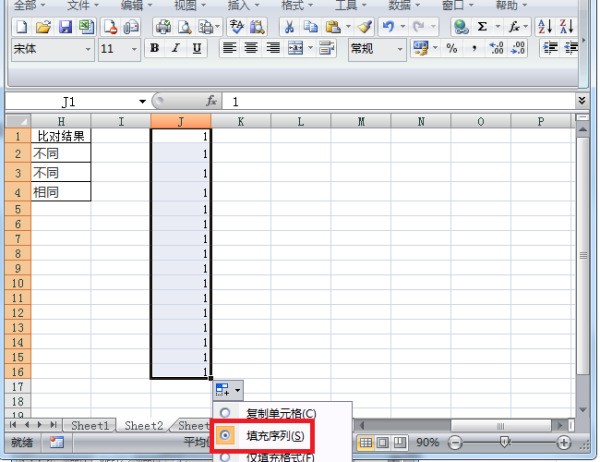
Task: Open the Research tool icon
Action: (257, 27)
